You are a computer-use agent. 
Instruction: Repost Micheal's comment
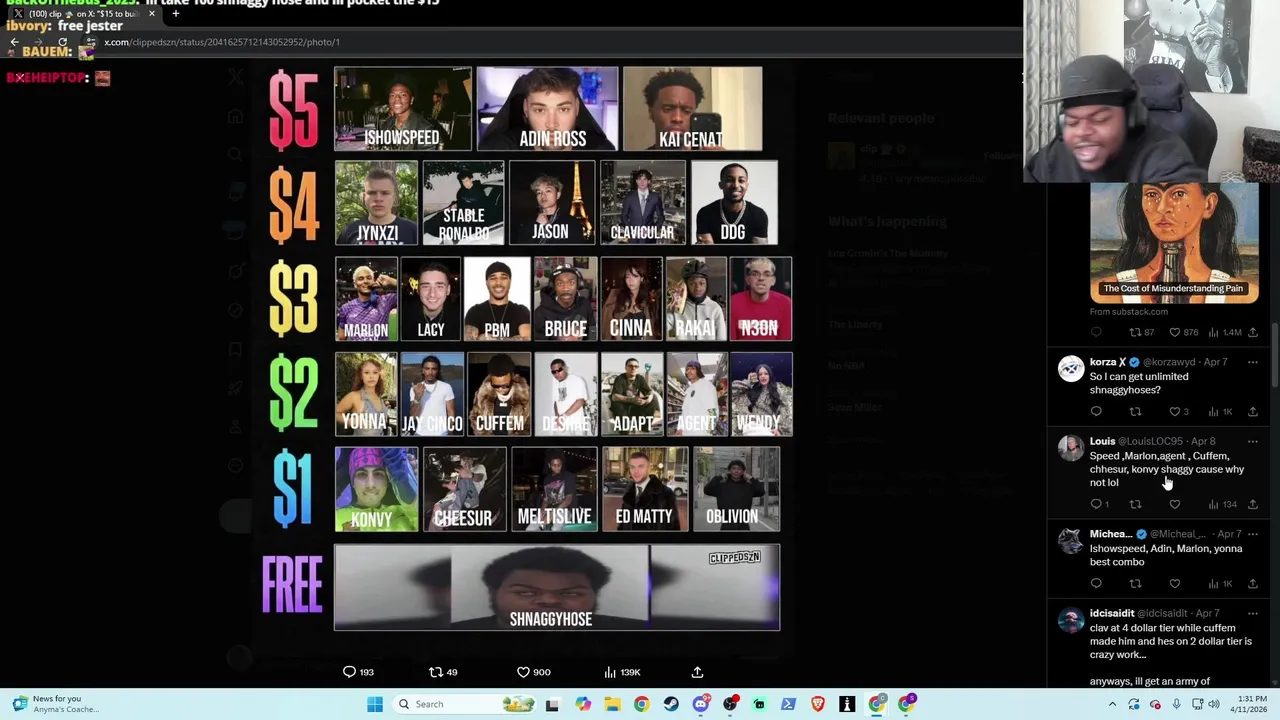point(1135,583)
